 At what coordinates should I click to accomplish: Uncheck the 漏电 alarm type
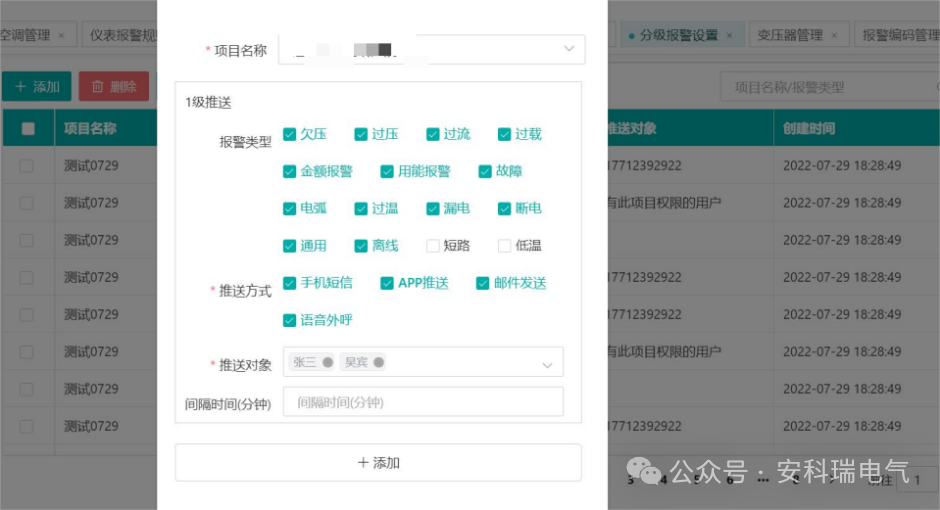[433, 209]
